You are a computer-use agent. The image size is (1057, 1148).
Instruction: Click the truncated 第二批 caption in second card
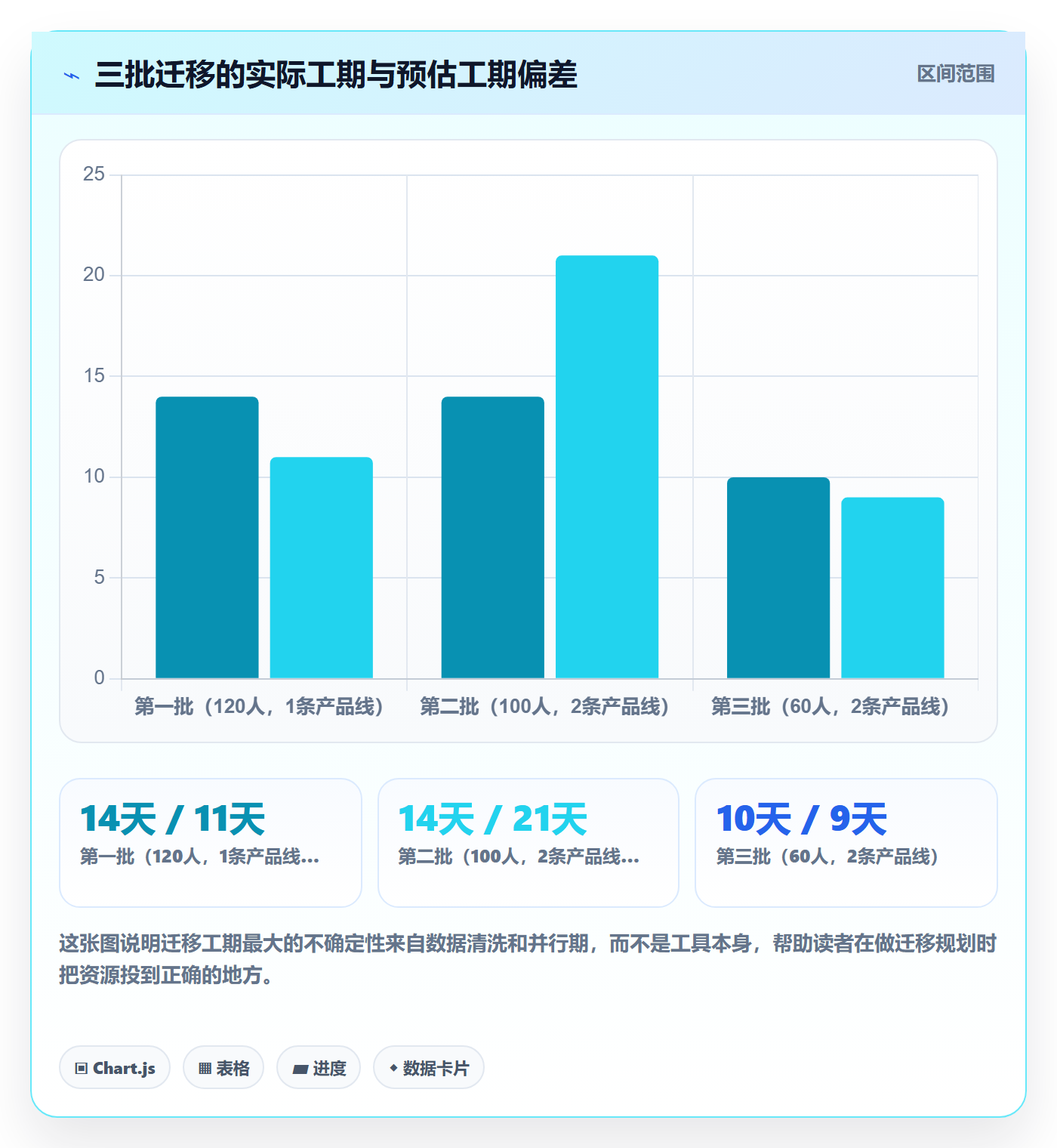click(519, 856)
